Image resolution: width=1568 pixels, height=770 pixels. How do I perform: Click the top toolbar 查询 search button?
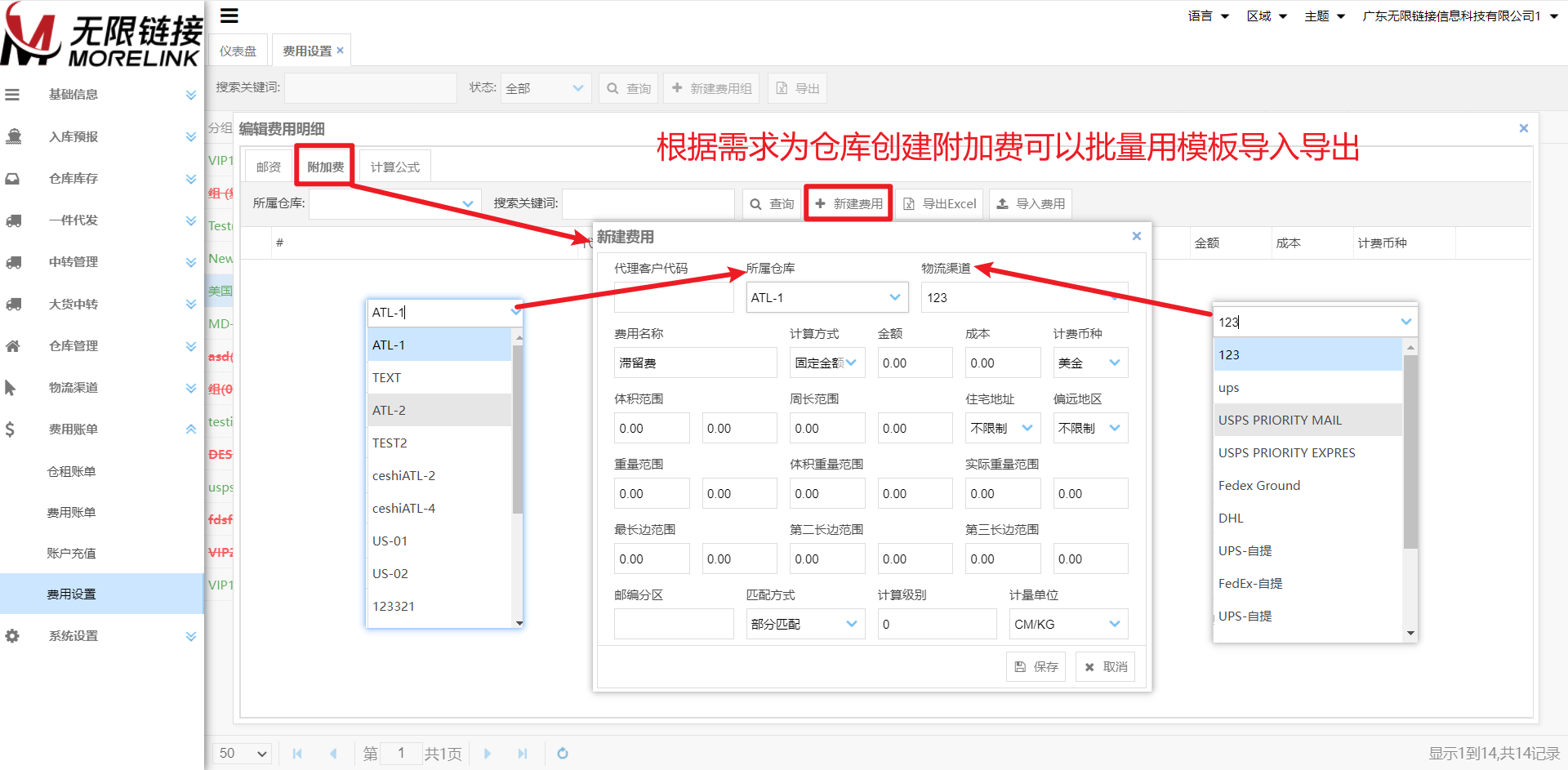(629, 88)
